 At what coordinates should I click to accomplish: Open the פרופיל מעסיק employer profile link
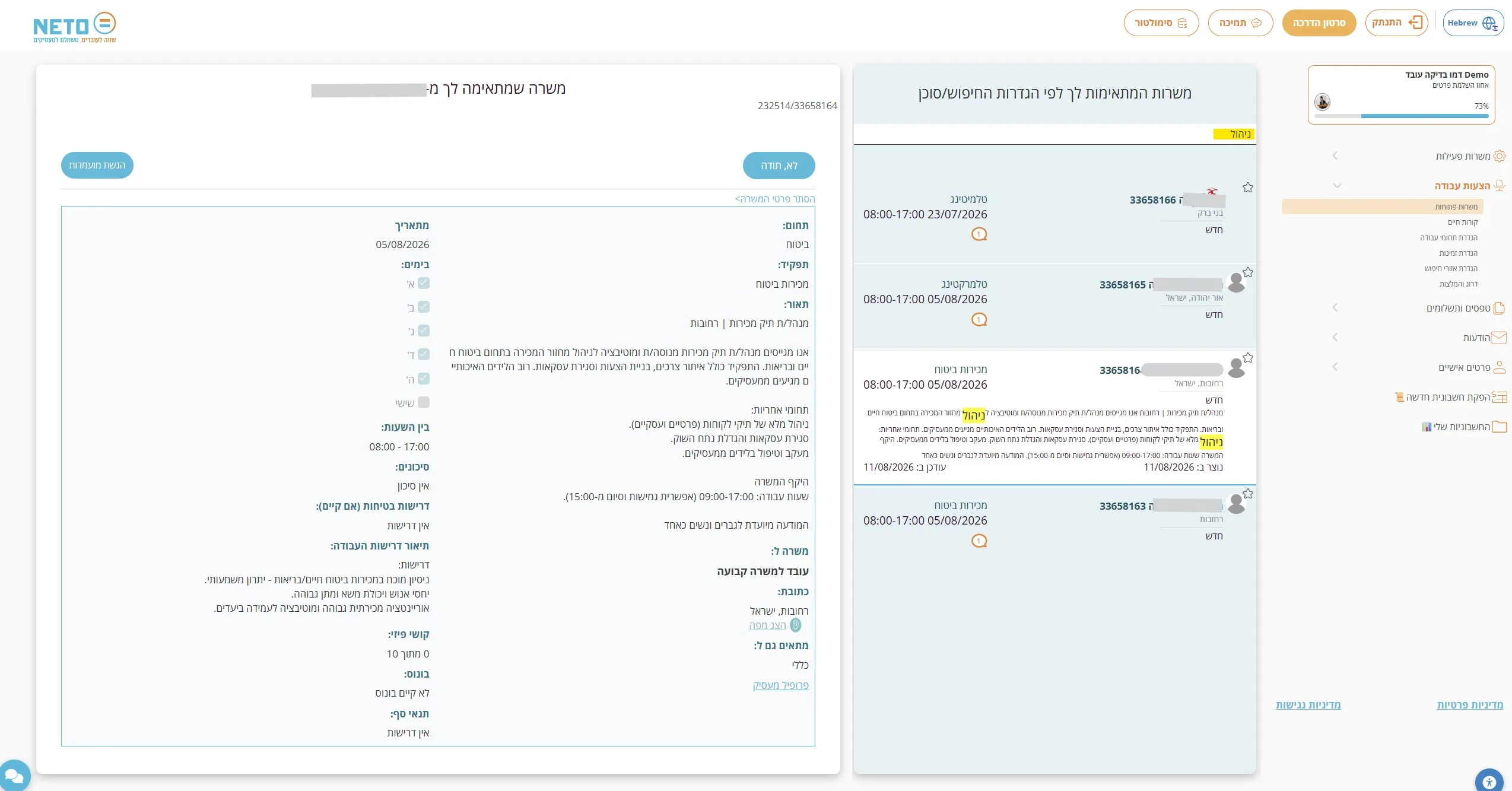[780, 685]
